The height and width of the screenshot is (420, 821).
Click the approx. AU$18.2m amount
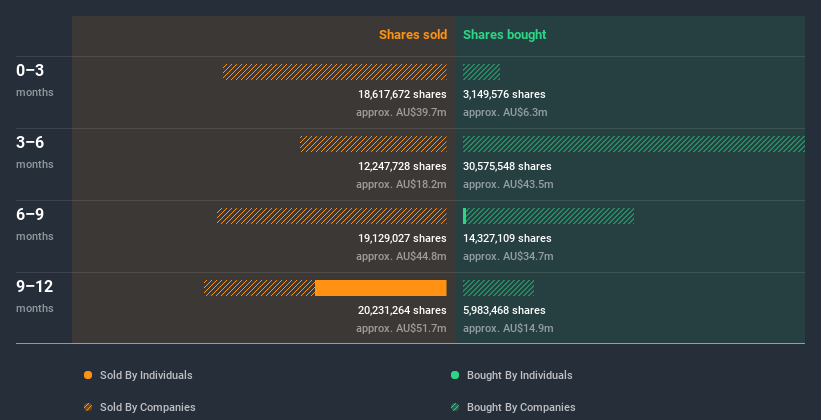tap(401, 184)
